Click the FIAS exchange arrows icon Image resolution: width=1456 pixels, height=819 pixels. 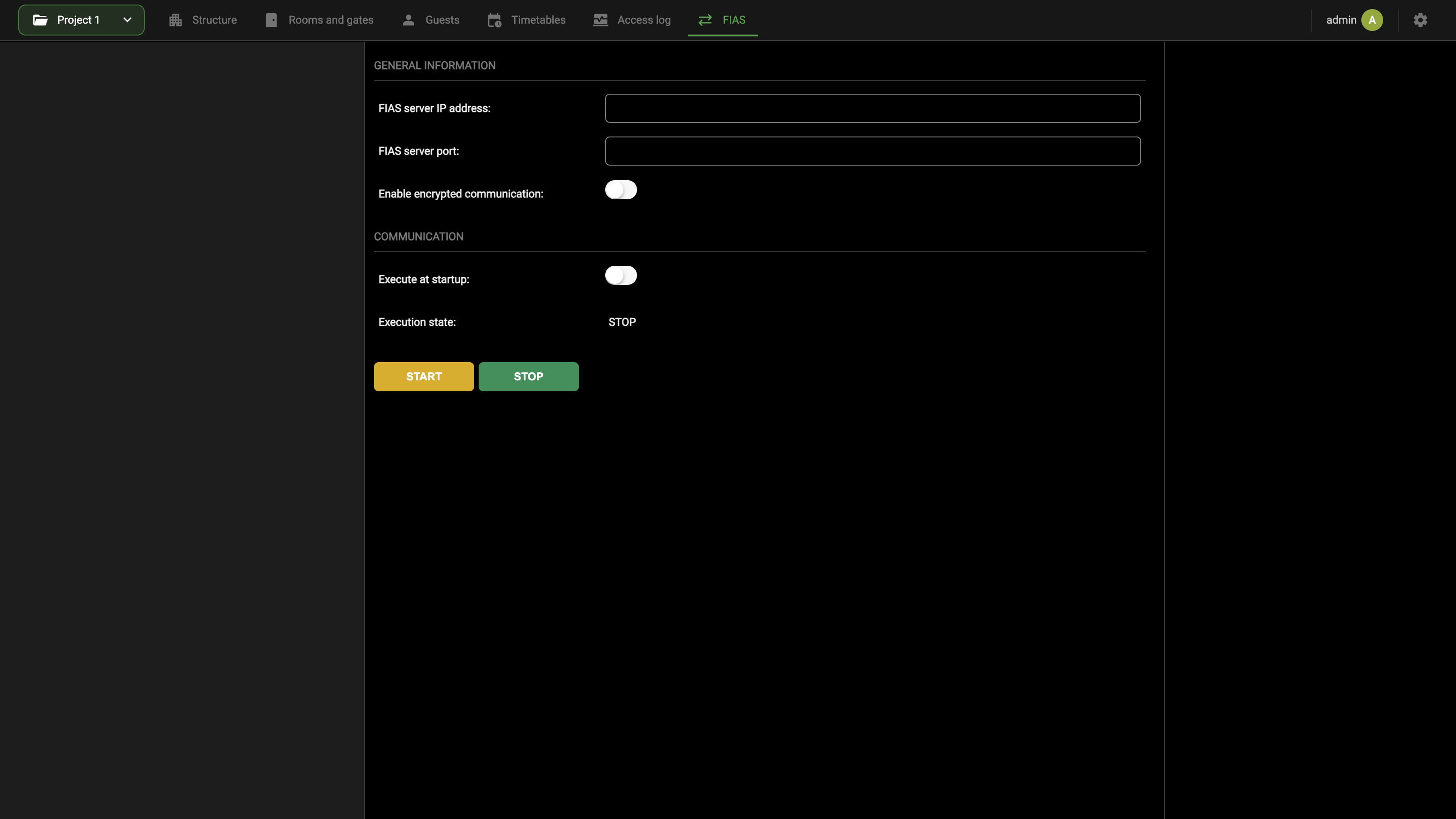pos(705,20)
